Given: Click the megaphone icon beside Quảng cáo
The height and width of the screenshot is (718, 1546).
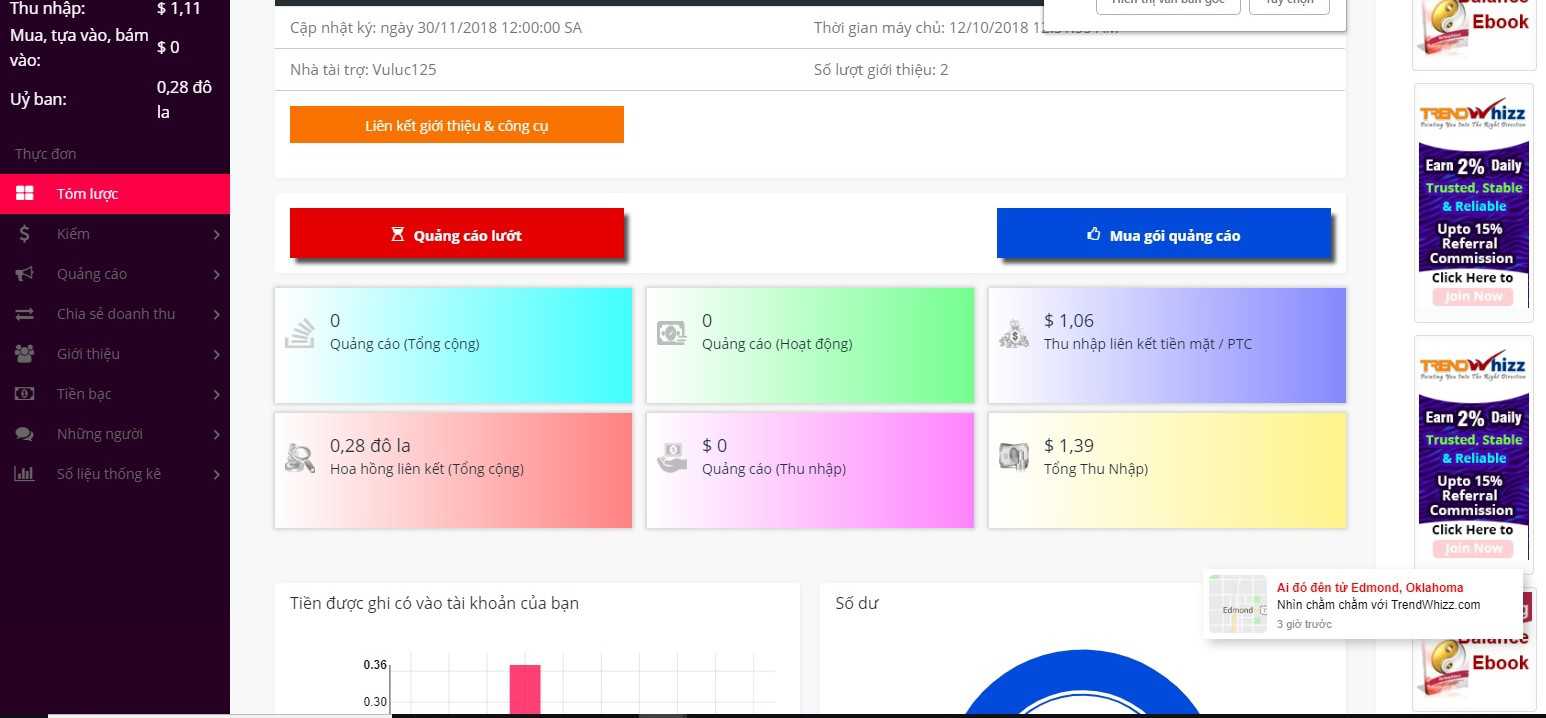Looking at the screenshot, I should click(x=24, y=274).
